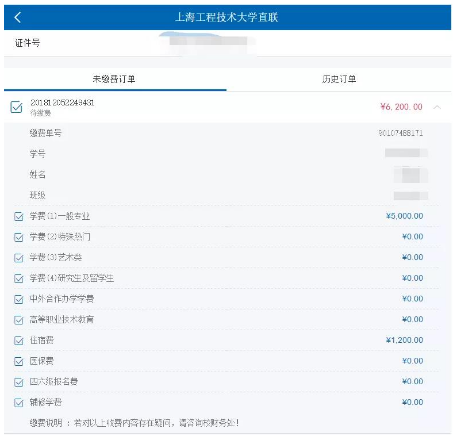Click the 待缴费 status text
457x441 pixels.
click(40, 113)
